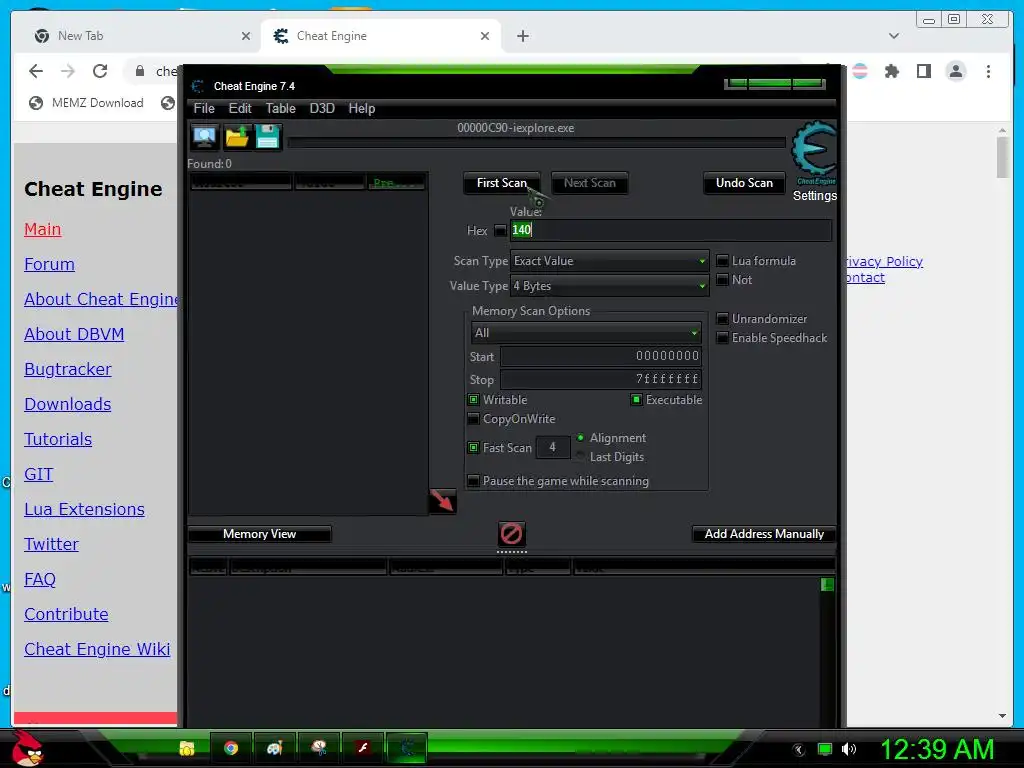Open volume speaker tray icon
This screenshot has width=1024, height=768.
[848, 749]
